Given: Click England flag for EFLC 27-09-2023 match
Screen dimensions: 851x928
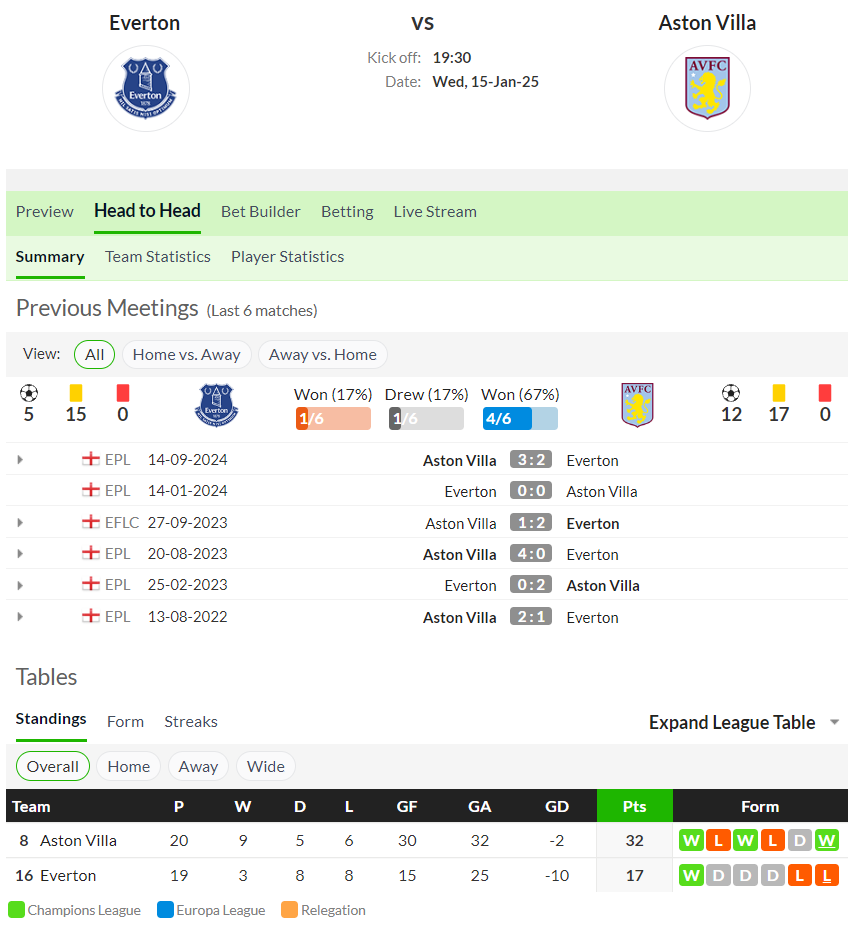Looking at the screenshot, I should (91, 522).
